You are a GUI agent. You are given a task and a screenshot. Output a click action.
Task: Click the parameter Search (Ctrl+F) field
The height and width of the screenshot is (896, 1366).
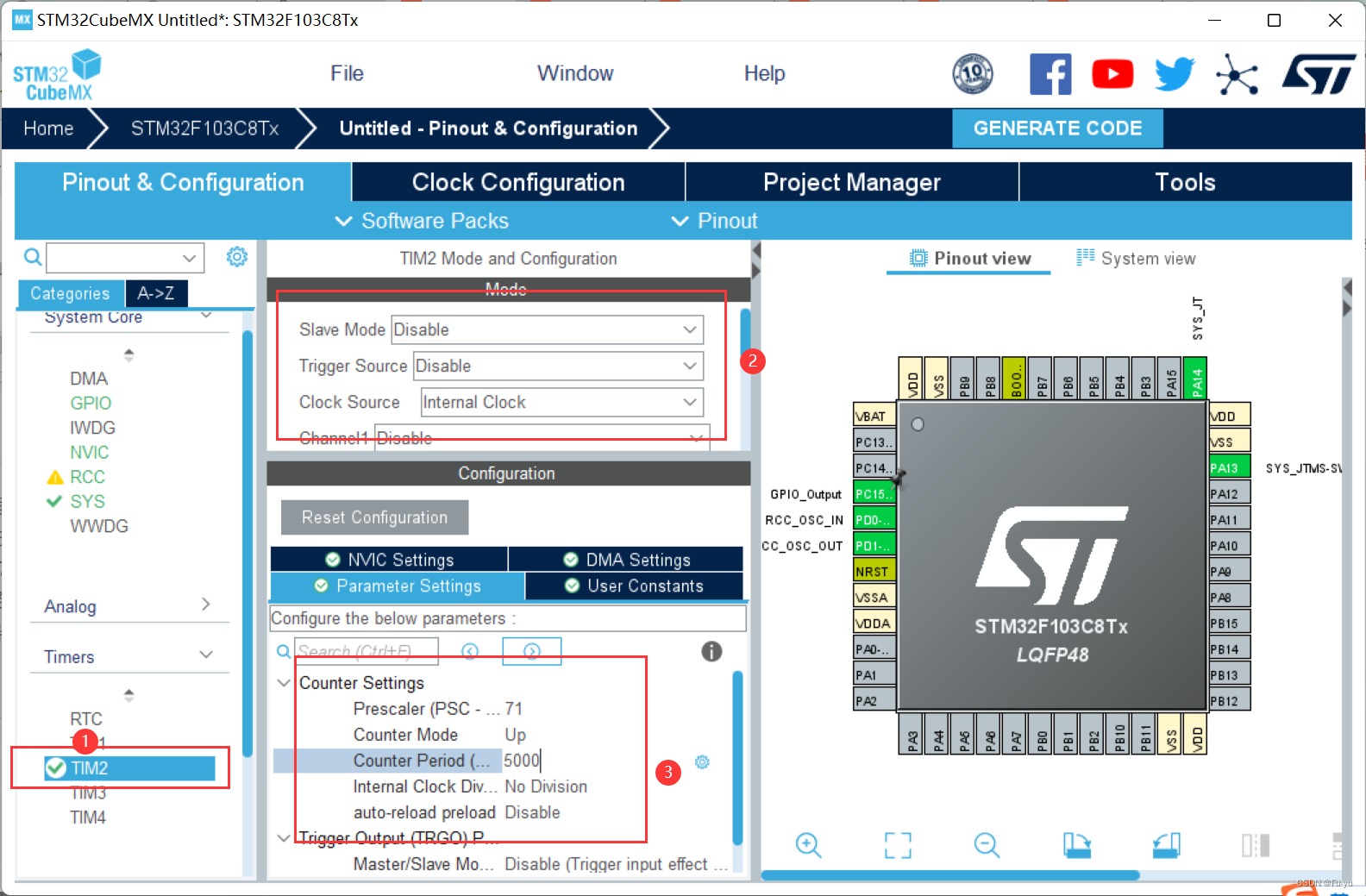(367, 651)
